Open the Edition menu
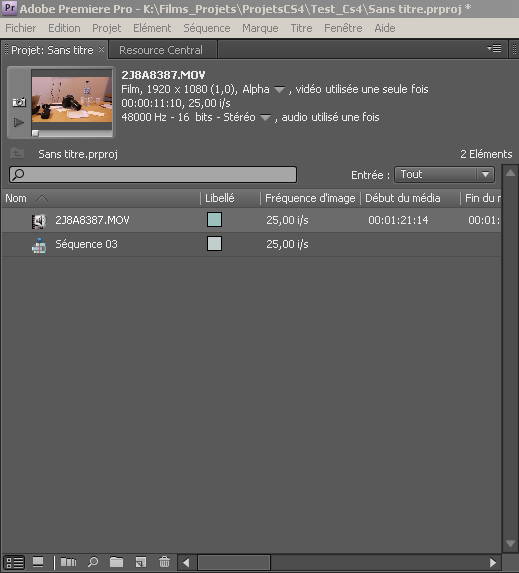Image resolution: width=519 pixels, height=573 pixels. pyautogui.click(x=64, y=28)
